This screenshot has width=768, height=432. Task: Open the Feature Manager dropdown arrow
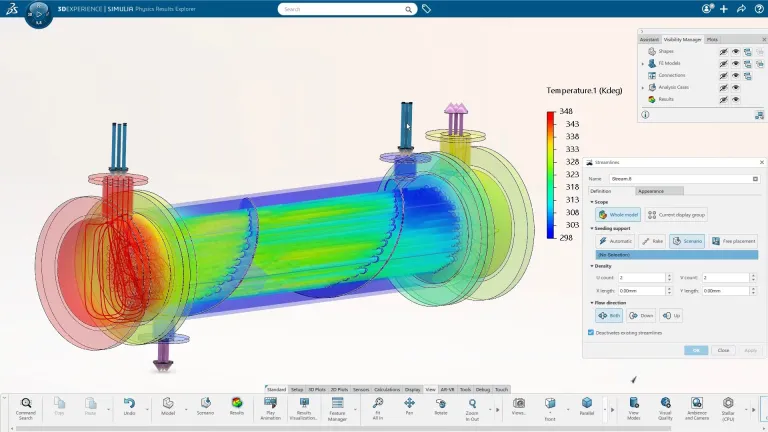(x=355, y=409)
